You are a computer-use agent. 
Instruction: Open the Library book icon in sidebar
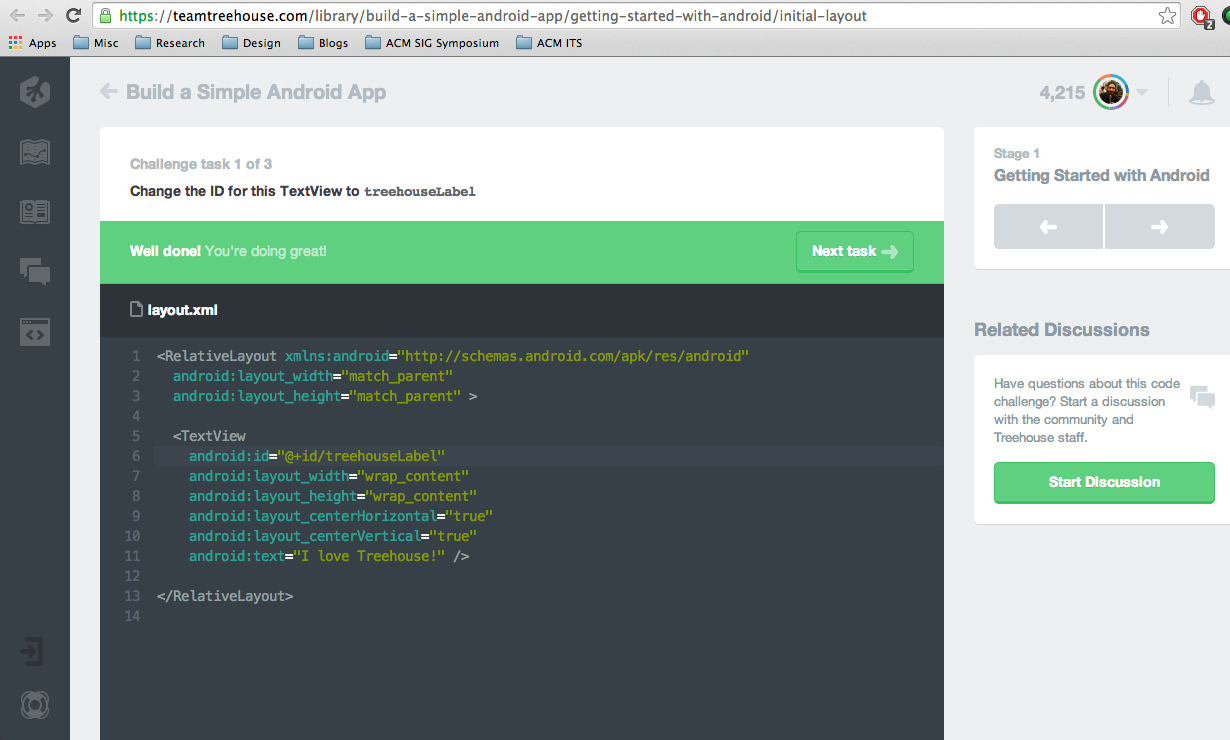click(35, 212)
